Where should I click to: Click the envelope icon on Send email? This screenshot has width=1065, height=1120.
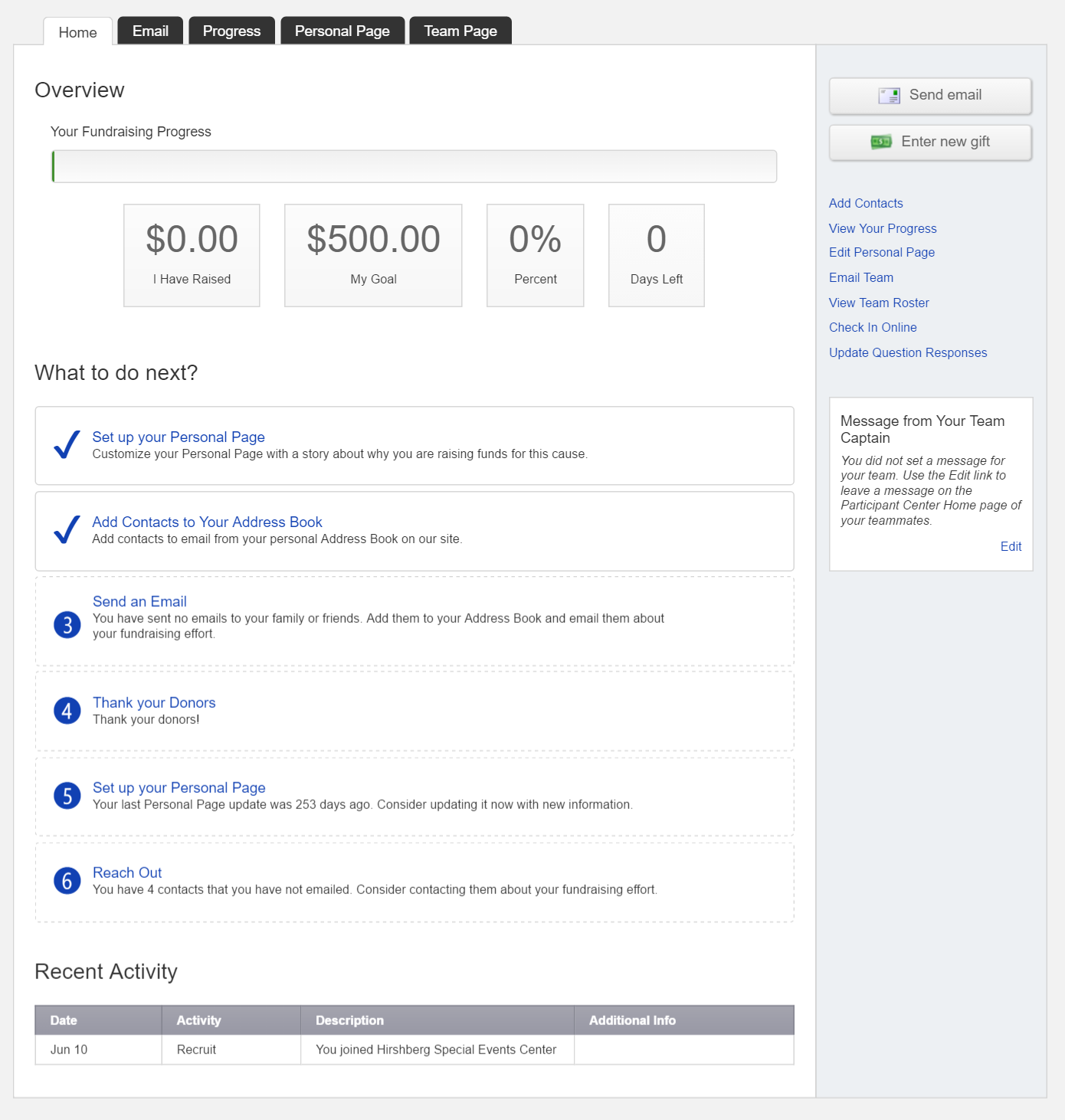pyautogui.click(x=889, y=96)
